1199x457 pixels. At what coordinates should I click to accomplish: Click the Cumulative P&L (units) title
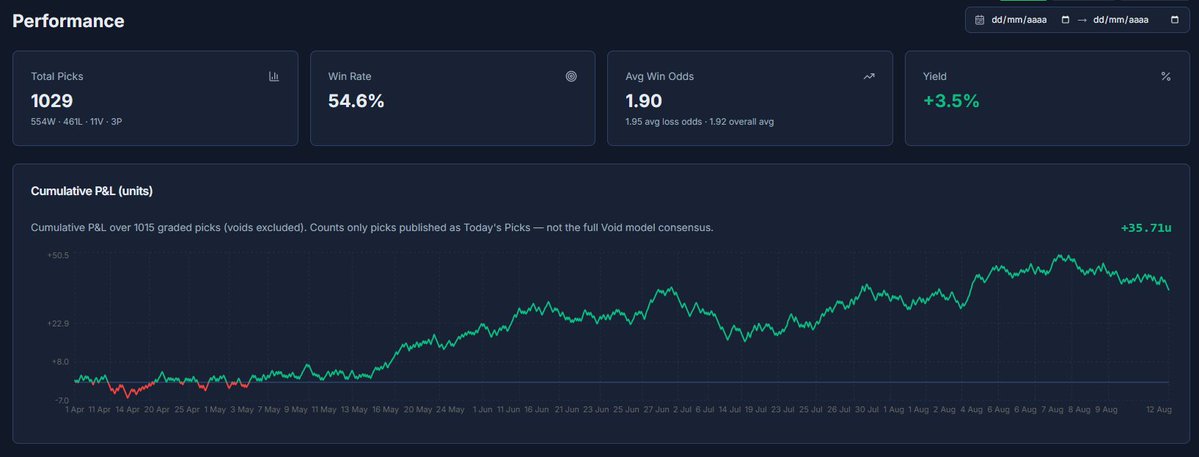click(92, 191)
